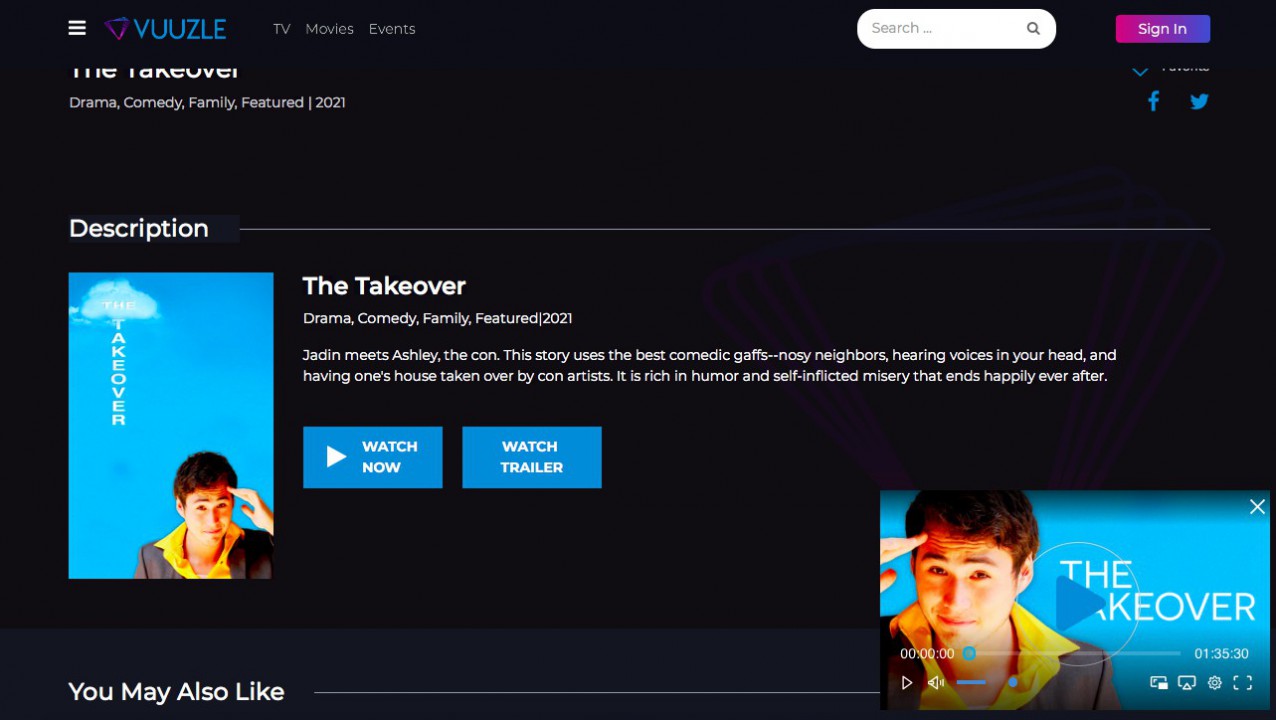The height and width of the screenshot is (720, 1276).
Task: Open the TV menu
Action: (281, 29)
